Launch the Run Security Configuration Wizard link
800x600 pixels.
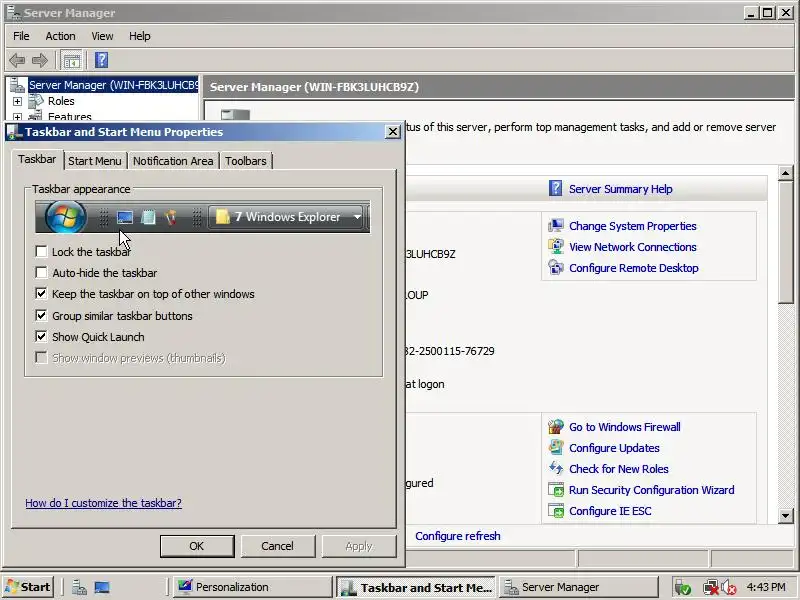pos(652,490)
